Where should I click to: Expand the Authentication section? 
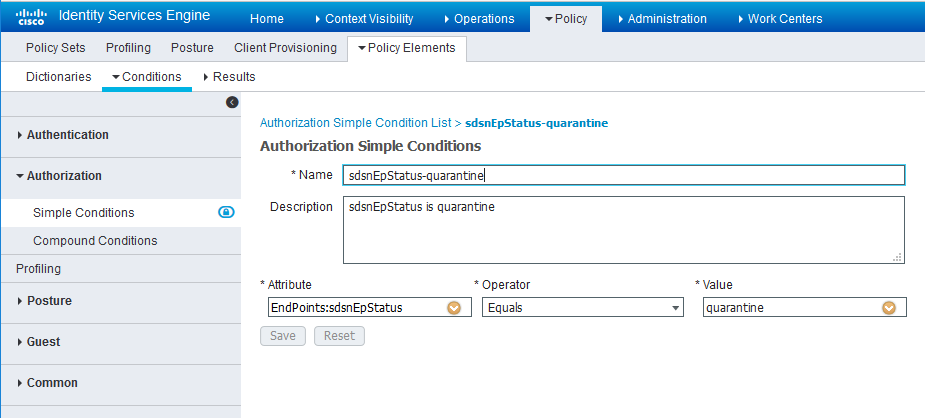click(x=67, y=135)
